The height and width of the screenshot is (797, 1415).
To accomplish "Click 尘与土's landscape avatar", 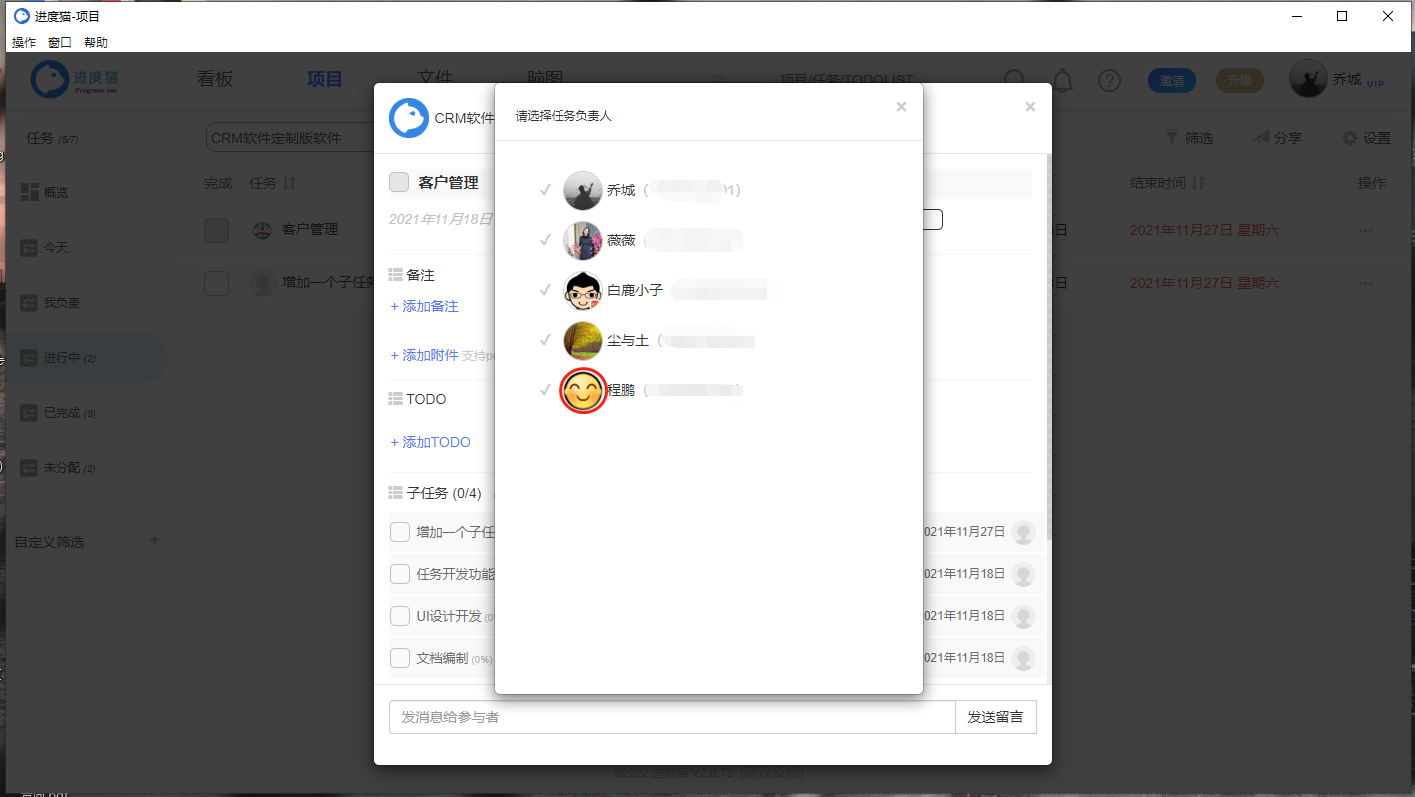I will coord(583,340).
